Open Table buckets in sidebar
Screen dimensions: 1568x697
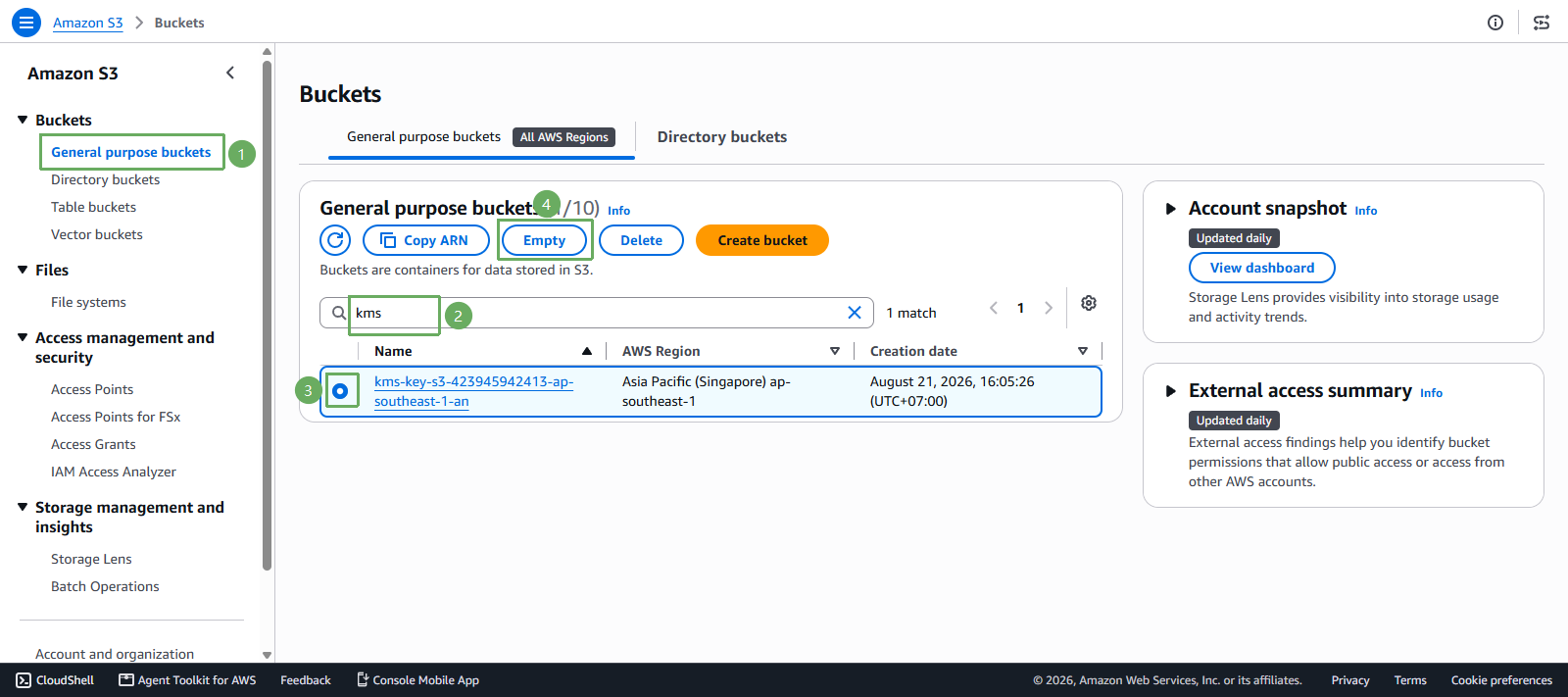(x=94, y=207)
